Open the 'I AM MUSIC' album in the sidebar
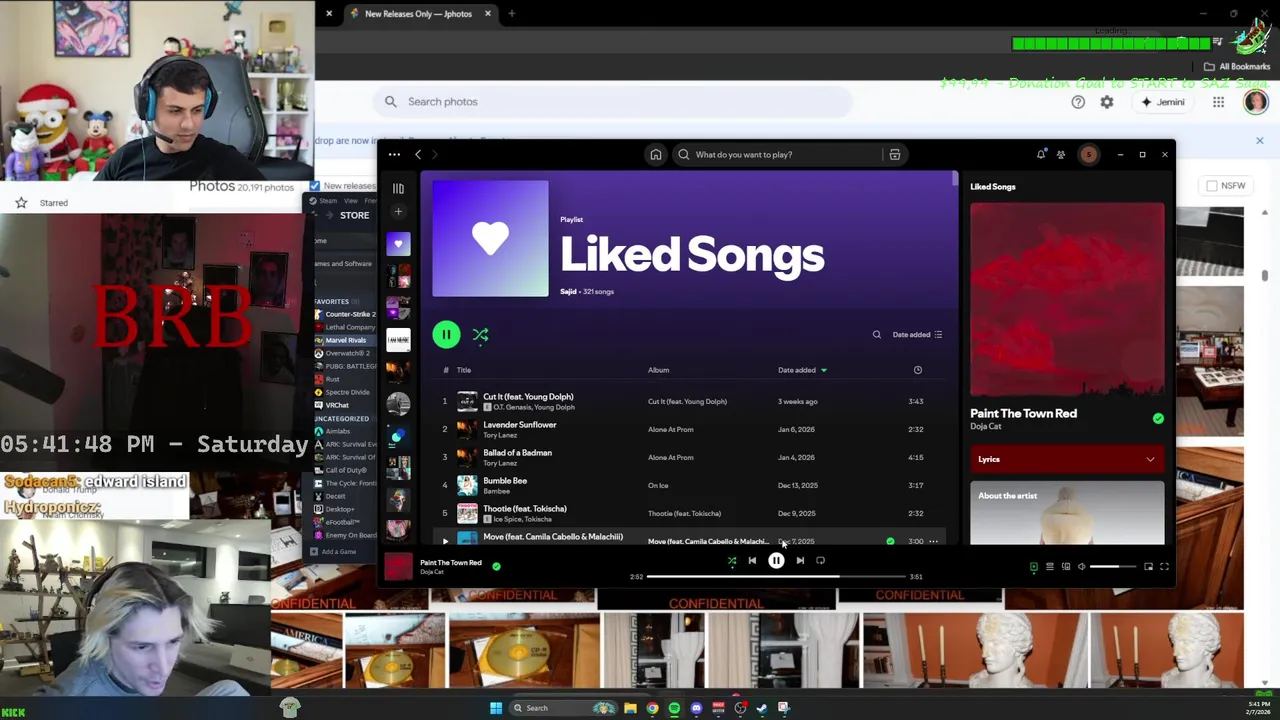Screen dimensions: 1280x720 [x=398, y=340]
